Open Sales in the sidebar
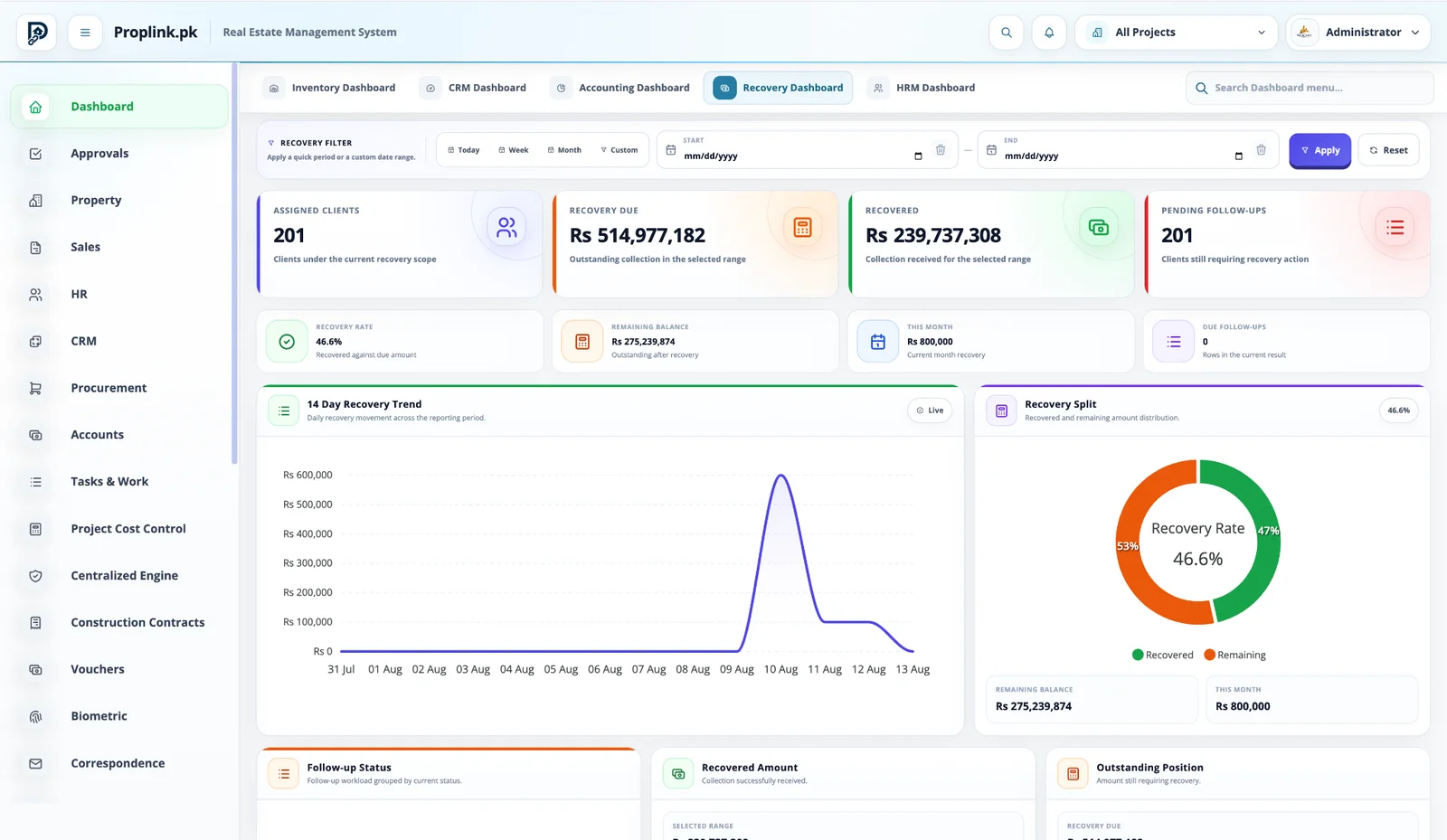Image resolution: width=1447 pixels, height=840 pixels. pyautogui.click(x=119, y=247)
